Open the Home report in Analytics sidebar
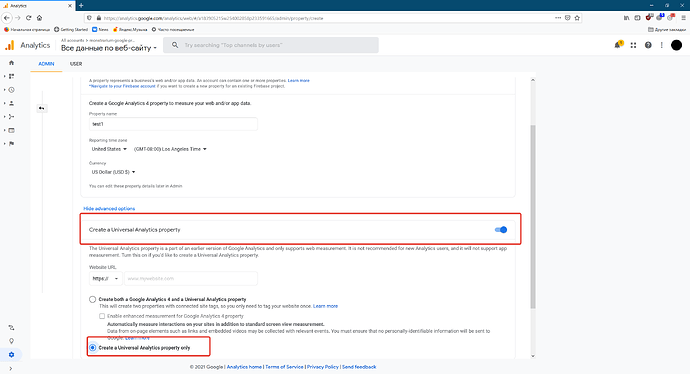The width and height of the screenshot is (690, 374). pos(11,63)
